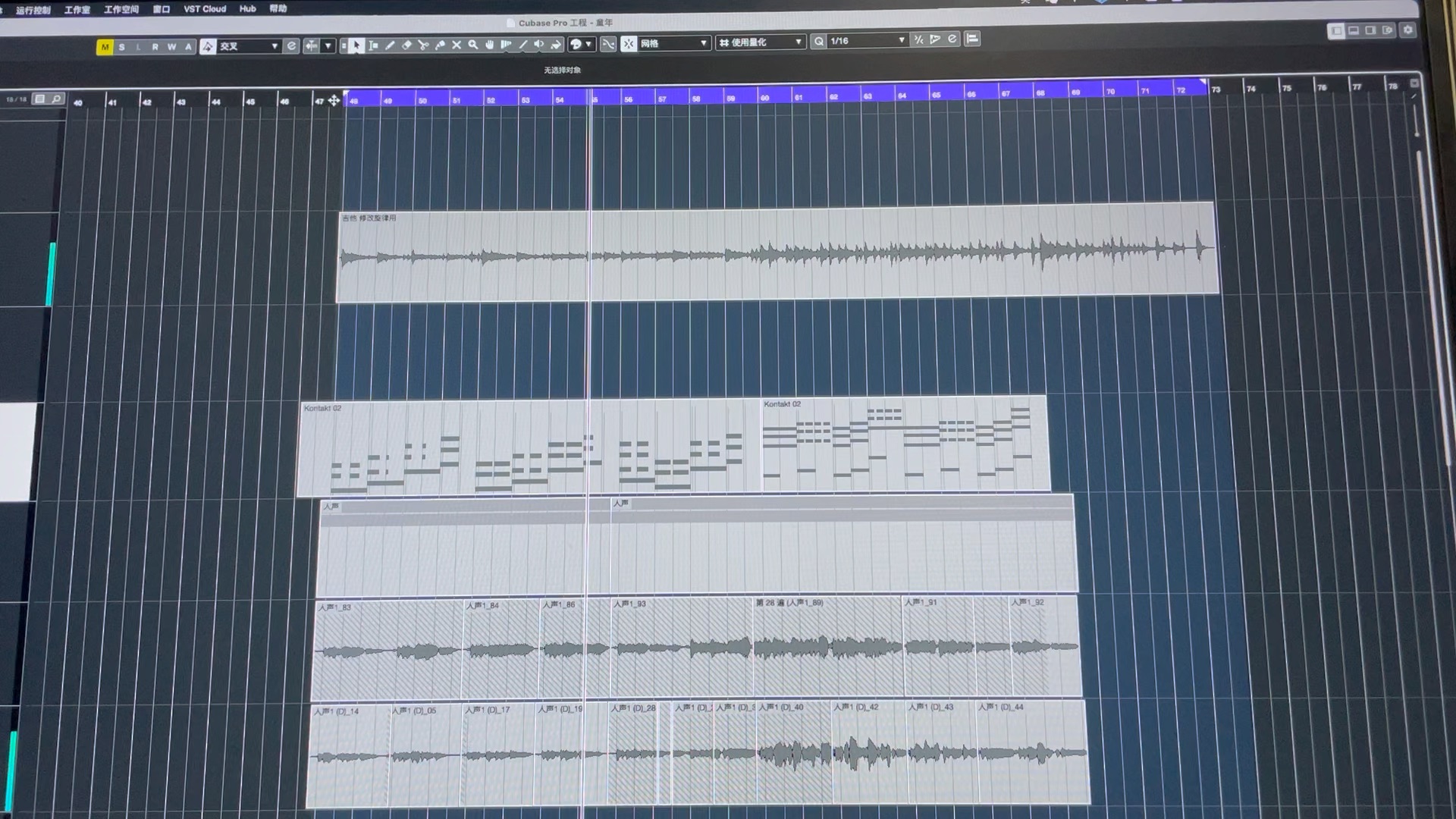Select the Object Selection arrow tool
1456x819 pixels.
[x=356, y=45]
